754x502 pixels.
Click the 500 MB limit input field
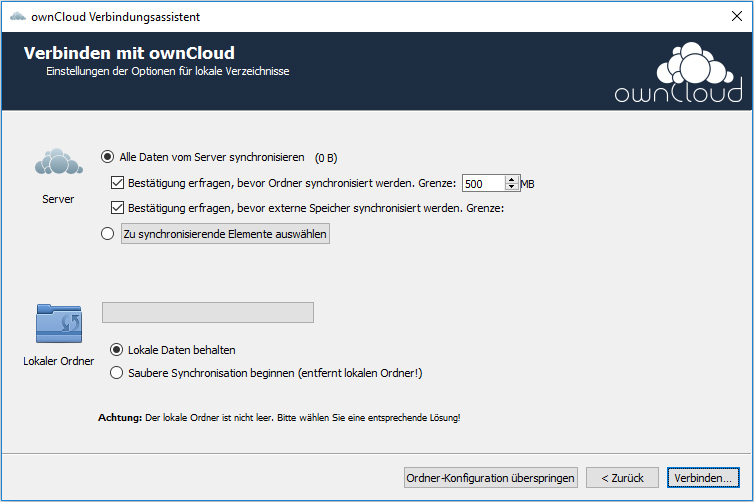pos(483,183)
